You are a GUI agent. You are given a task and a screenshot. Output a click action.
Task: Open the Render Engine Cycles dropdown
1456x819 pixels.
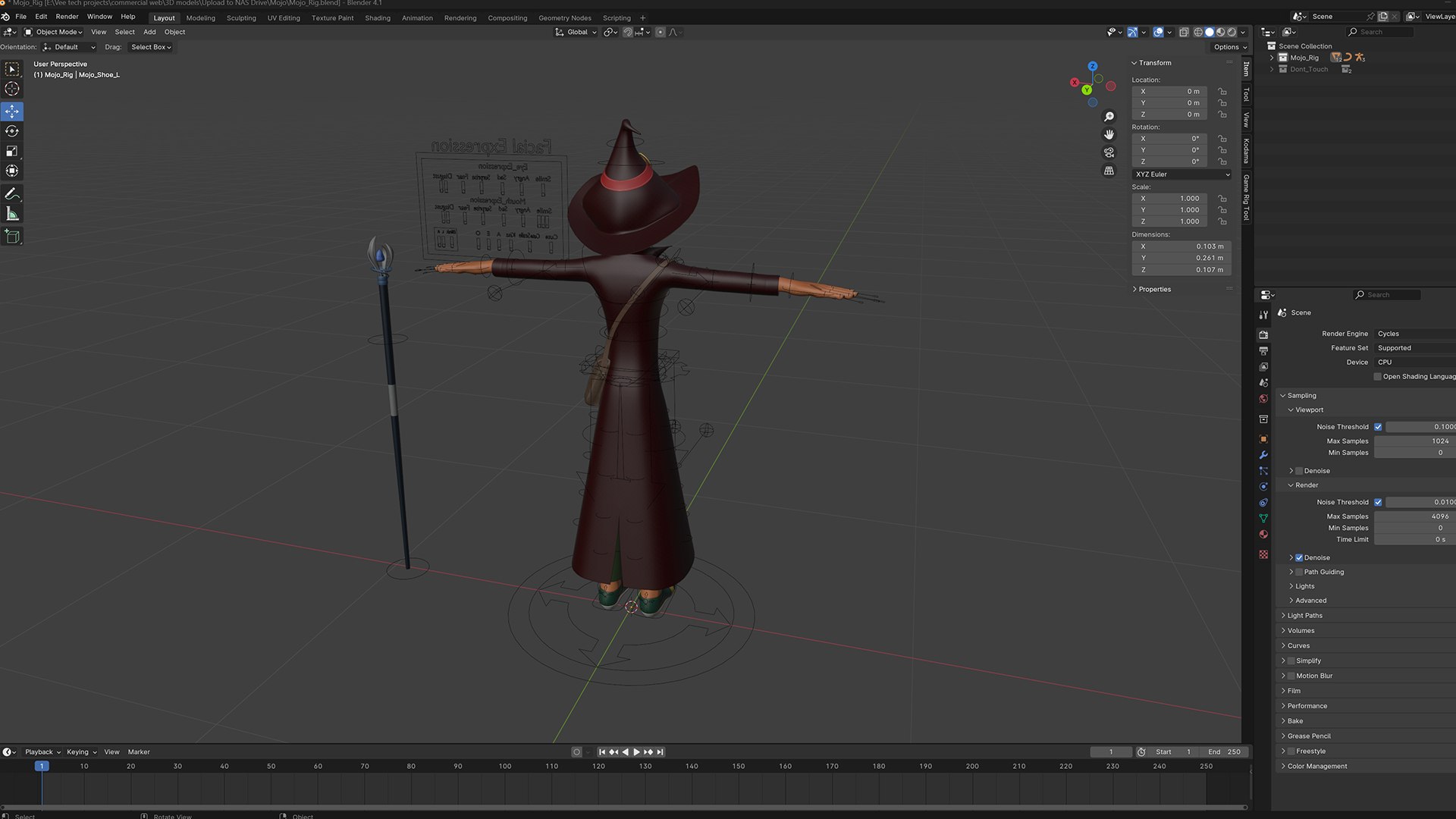[1415, 334]
